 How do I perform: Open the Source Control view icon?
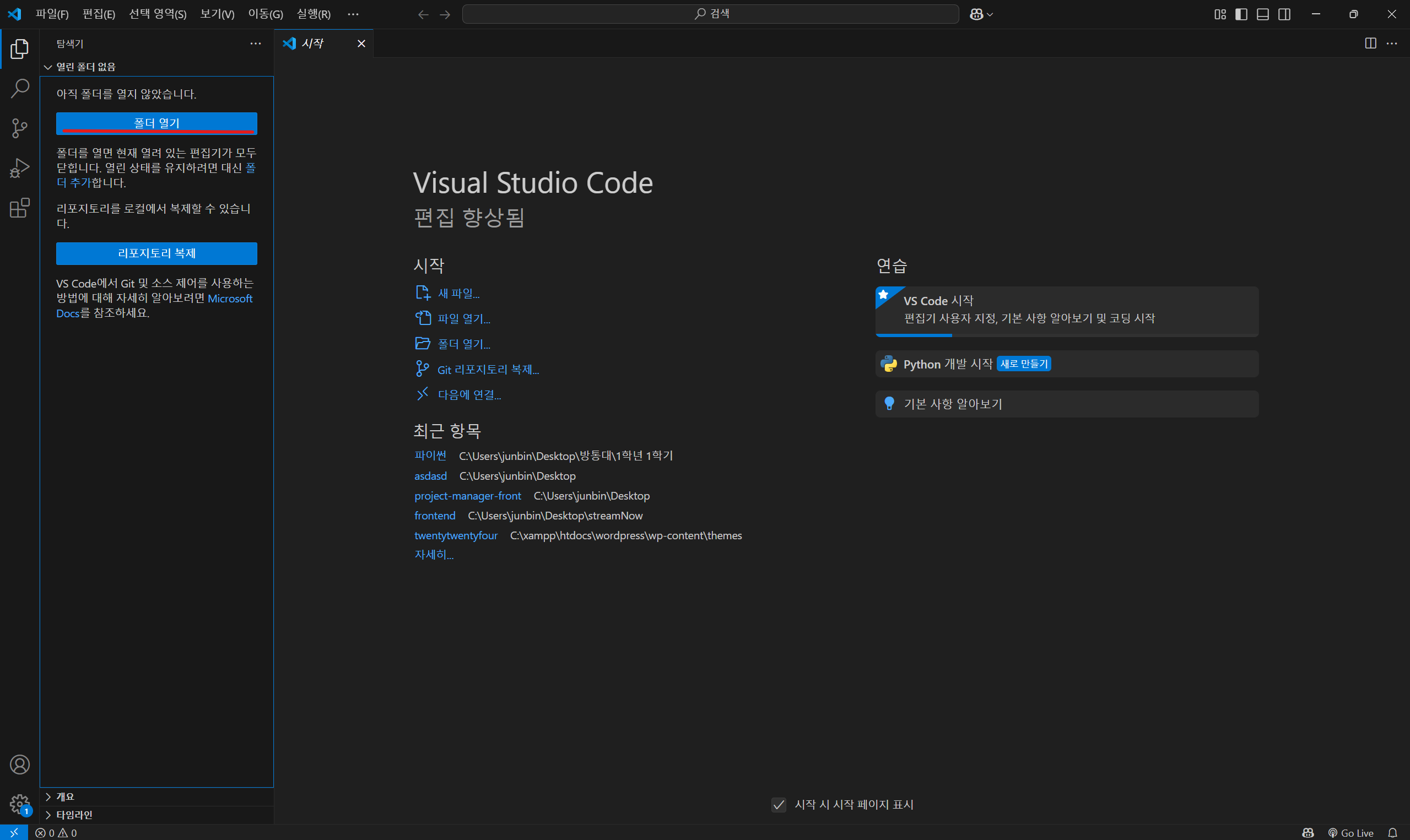20,128
